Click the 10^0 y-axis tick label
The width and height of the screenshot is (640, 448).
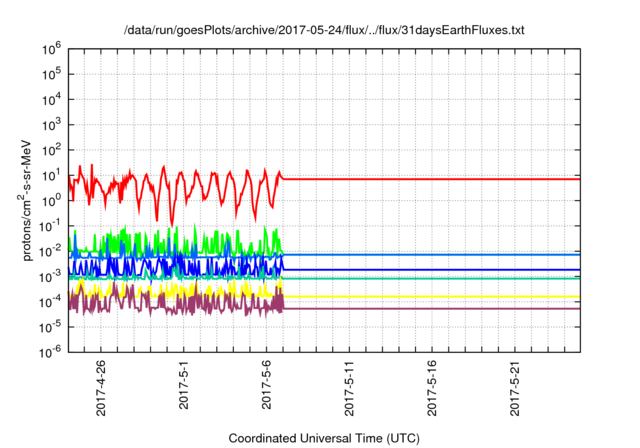pyautogui.click(x=51, y=201)
